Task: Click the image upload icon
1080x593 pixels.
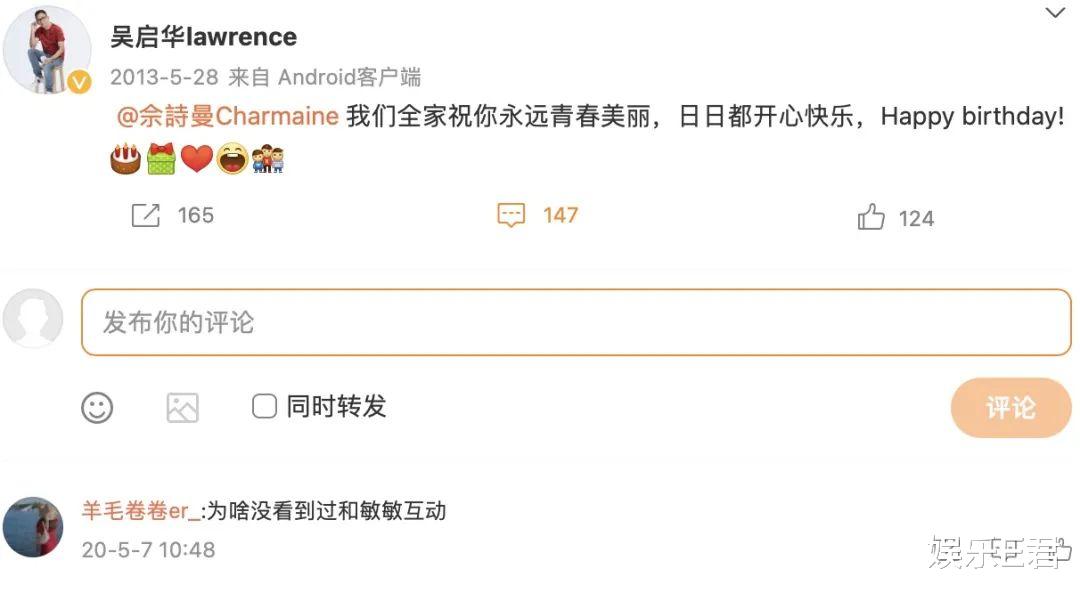Action: click(x=182, y=408)
